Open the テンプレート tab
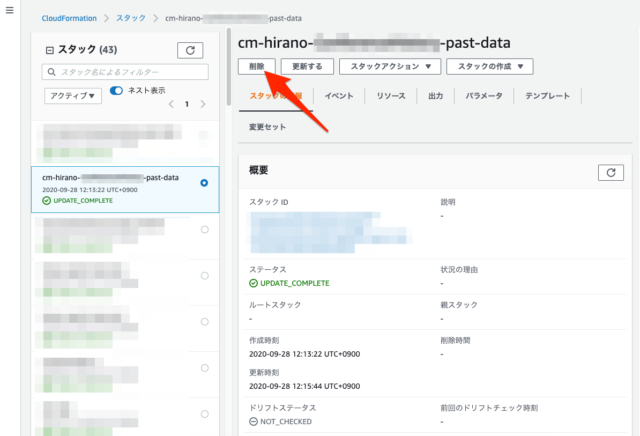This screenshot has width=640, height=436. [546, 96]
